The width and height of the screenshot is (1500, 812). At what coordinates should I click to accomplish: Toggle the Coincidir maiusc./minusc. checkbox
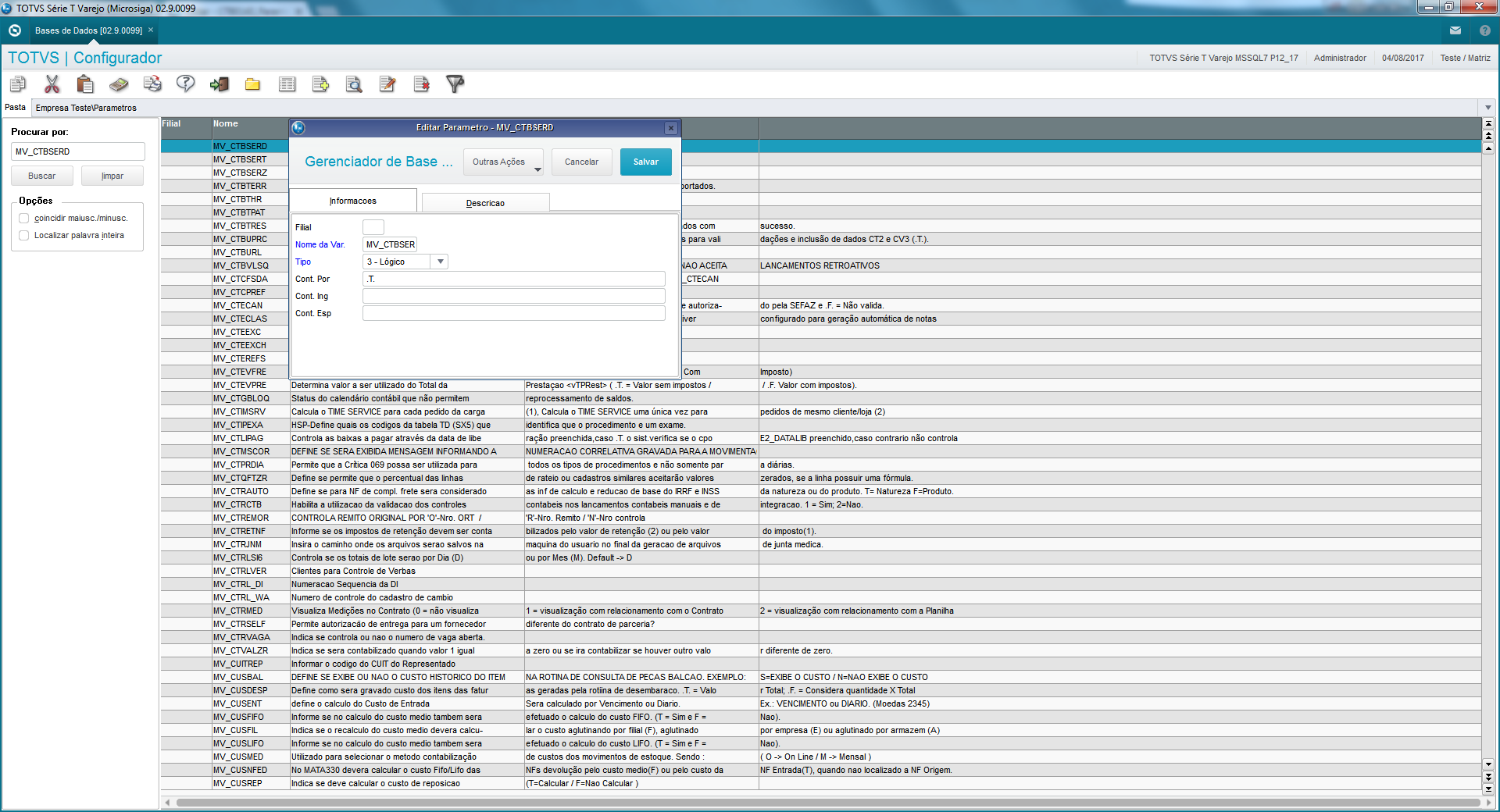23,218
